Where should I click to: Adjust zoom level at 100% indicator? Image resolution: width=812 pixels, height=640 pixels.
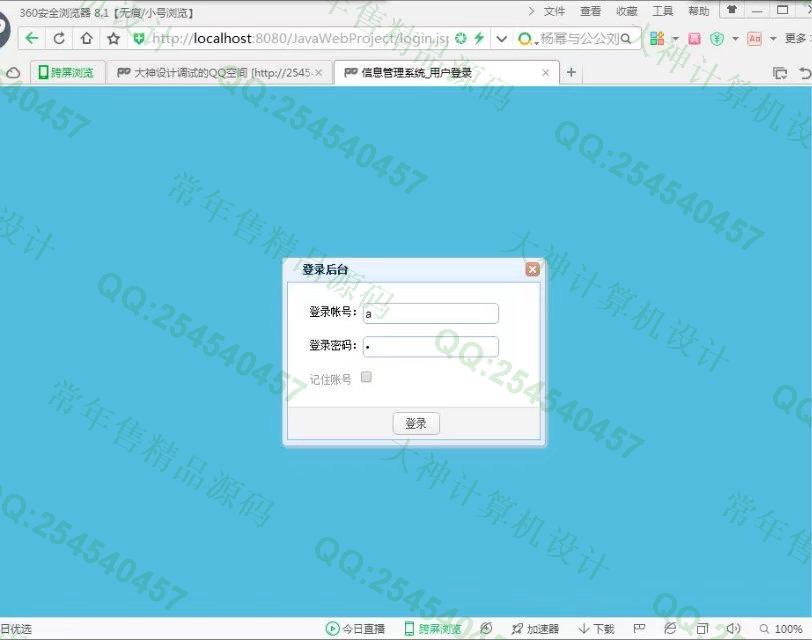click(781, 629)
